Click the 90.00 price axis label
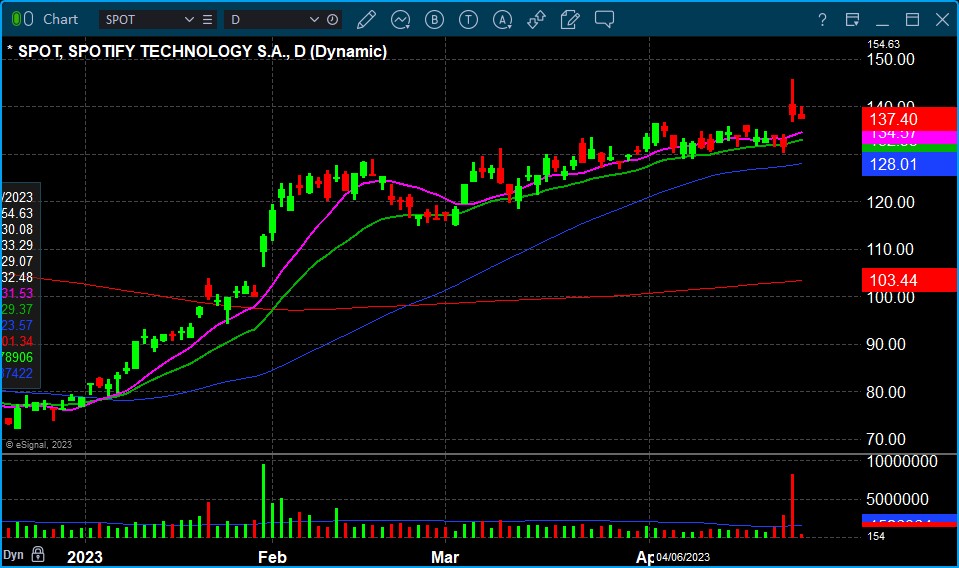Screen dimensions: 959x568 point(886,345)
